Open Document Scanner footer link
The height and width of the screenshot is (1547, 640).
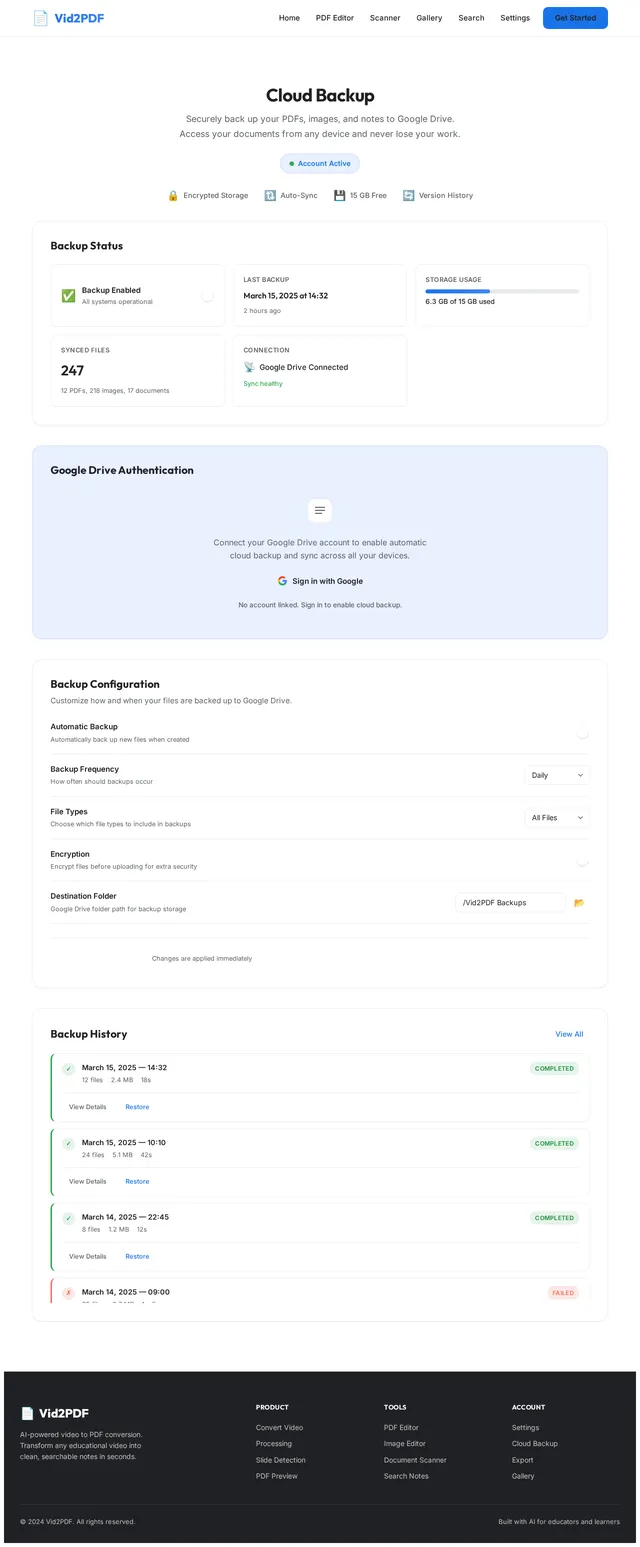click(x=415, y=1460)
